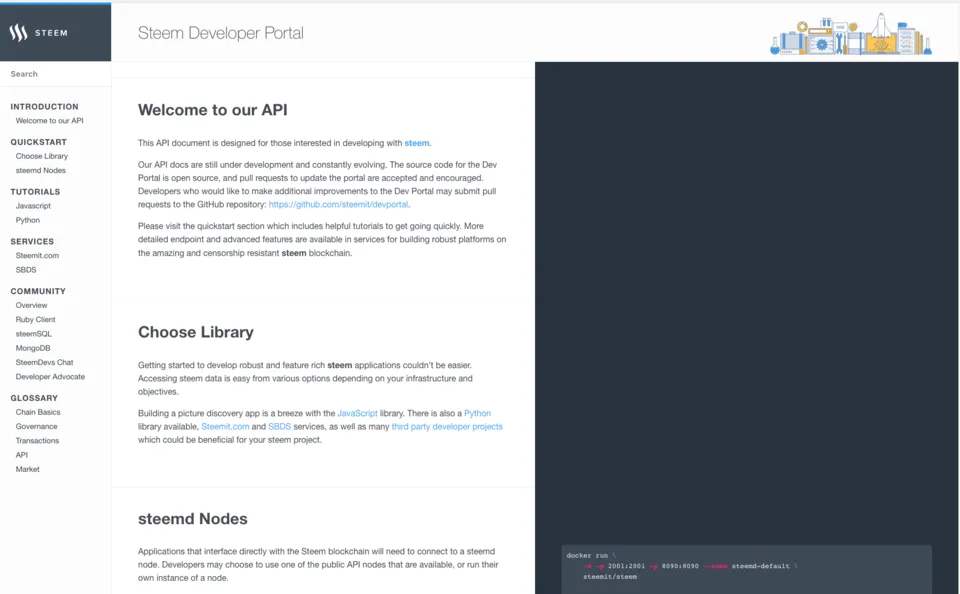Open the Quickstart sidebar heading
The image size is (960, 594).
coord(39,142)
